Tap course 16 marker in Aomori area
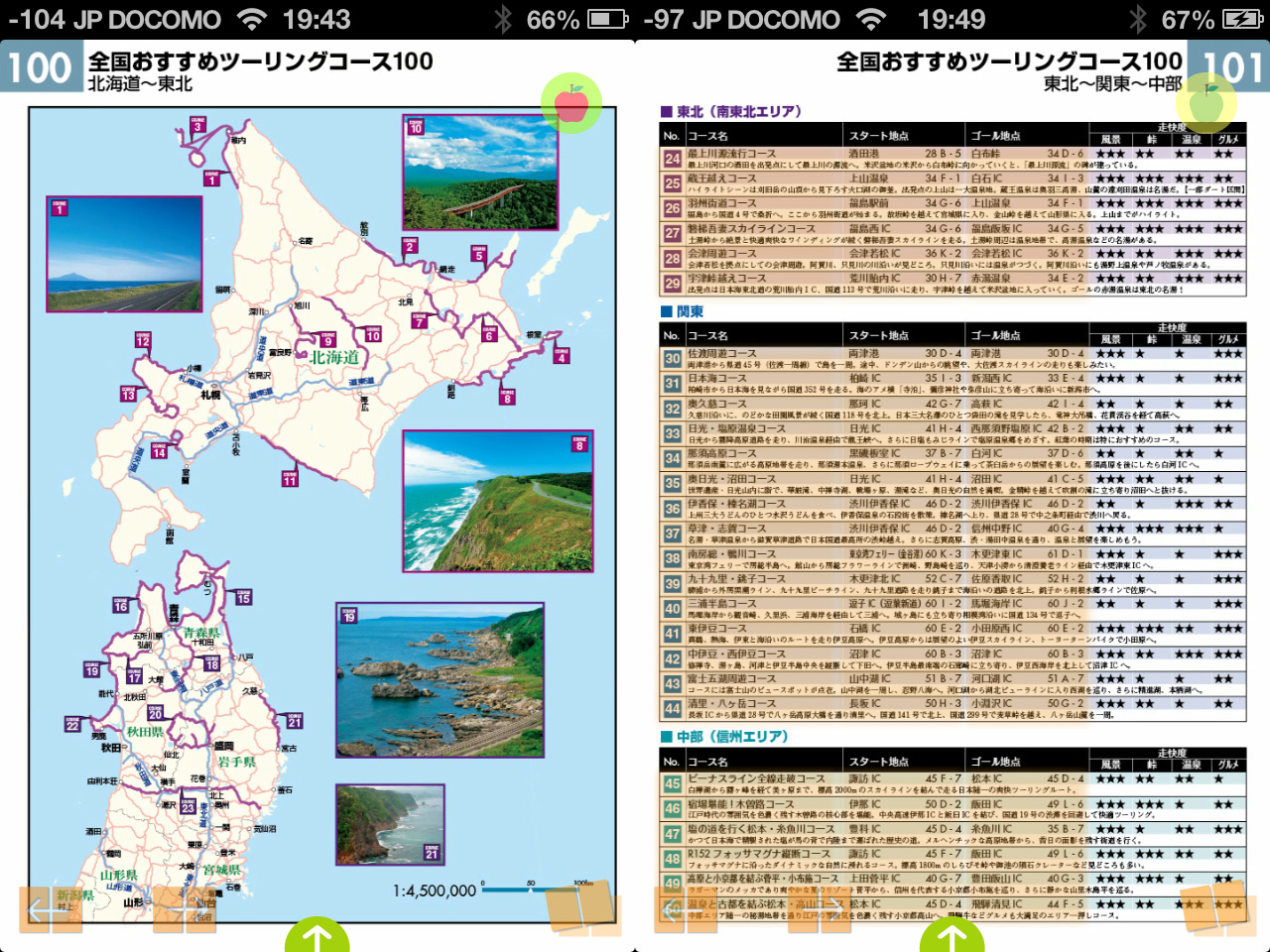This screenshot has width=1270, height=952. coord(121,604)
